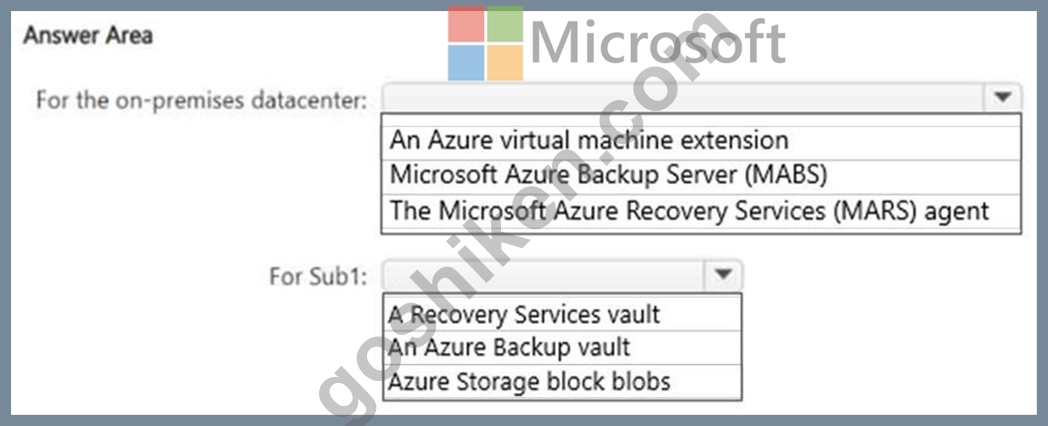The width and height of the screenshot is (1048, 426).
Task: Click the For Sub1 label
Action: [x=318, y=276]
